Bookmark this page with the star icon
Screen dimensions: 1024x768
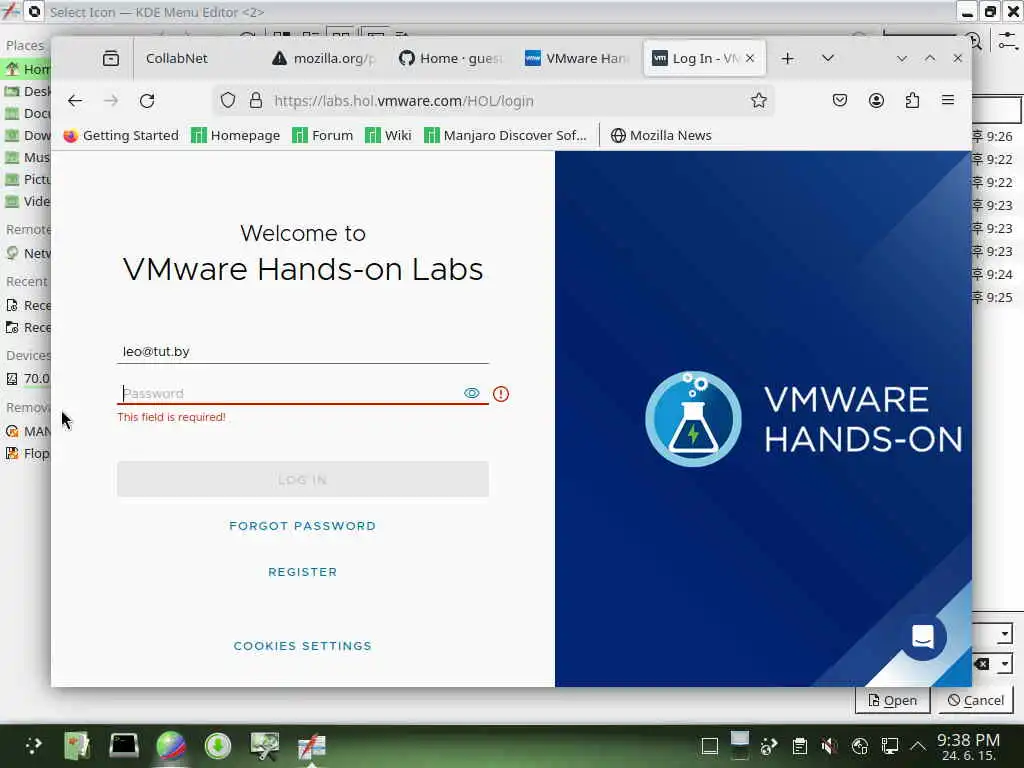[758, 101]
